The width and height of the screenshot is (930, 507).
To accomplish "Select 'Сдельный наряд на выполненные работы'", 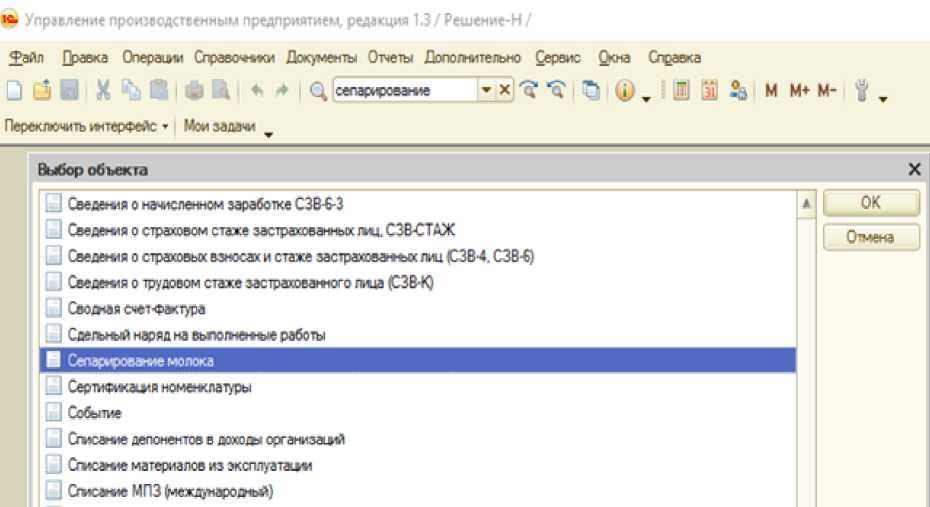I will click(x=417, y=334).
